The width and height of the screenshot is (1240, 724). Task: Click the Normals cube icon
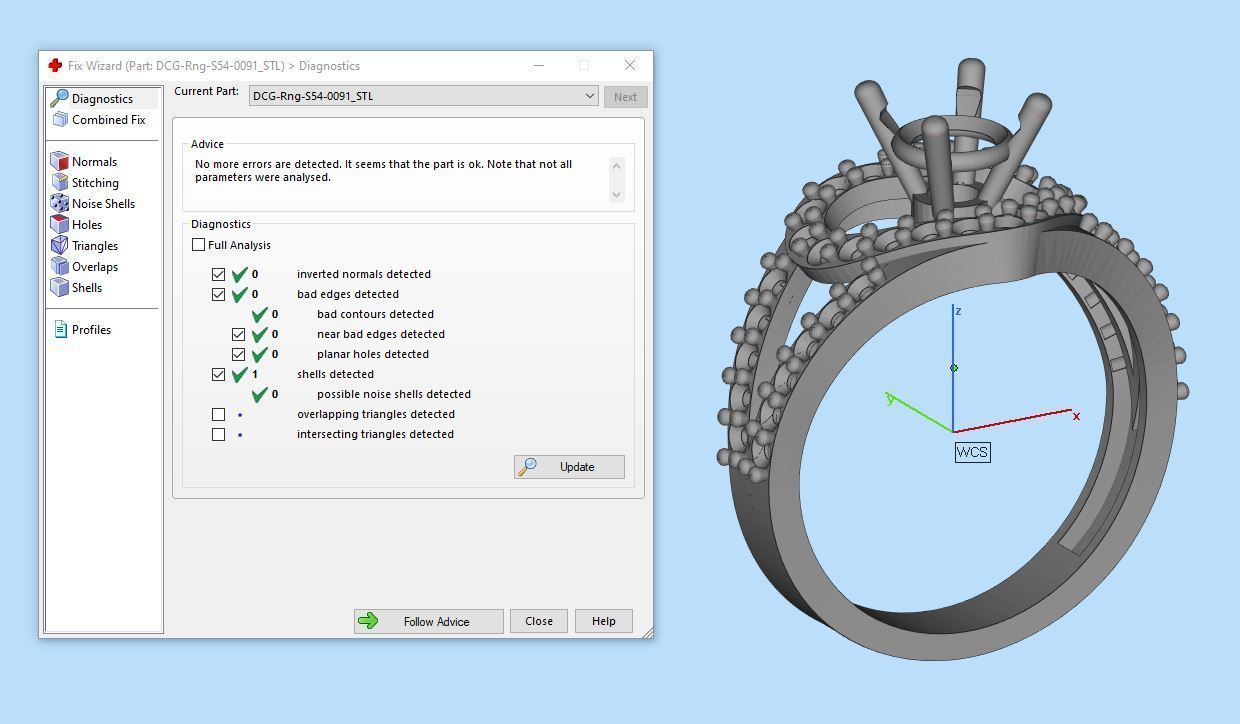[x=60, y=161]
